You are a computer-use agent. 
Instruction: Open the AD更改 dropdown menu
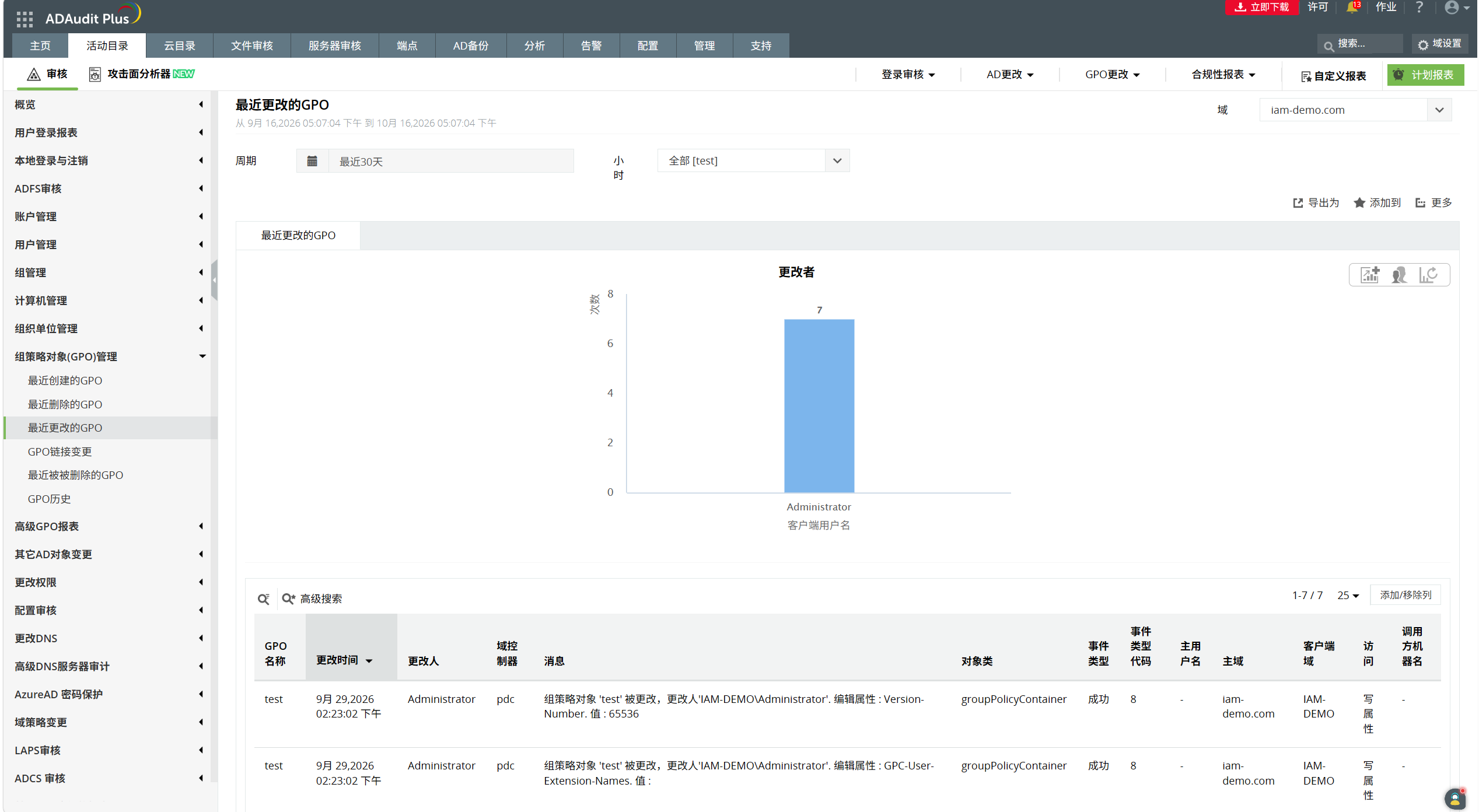click(x=1010, y=75)
